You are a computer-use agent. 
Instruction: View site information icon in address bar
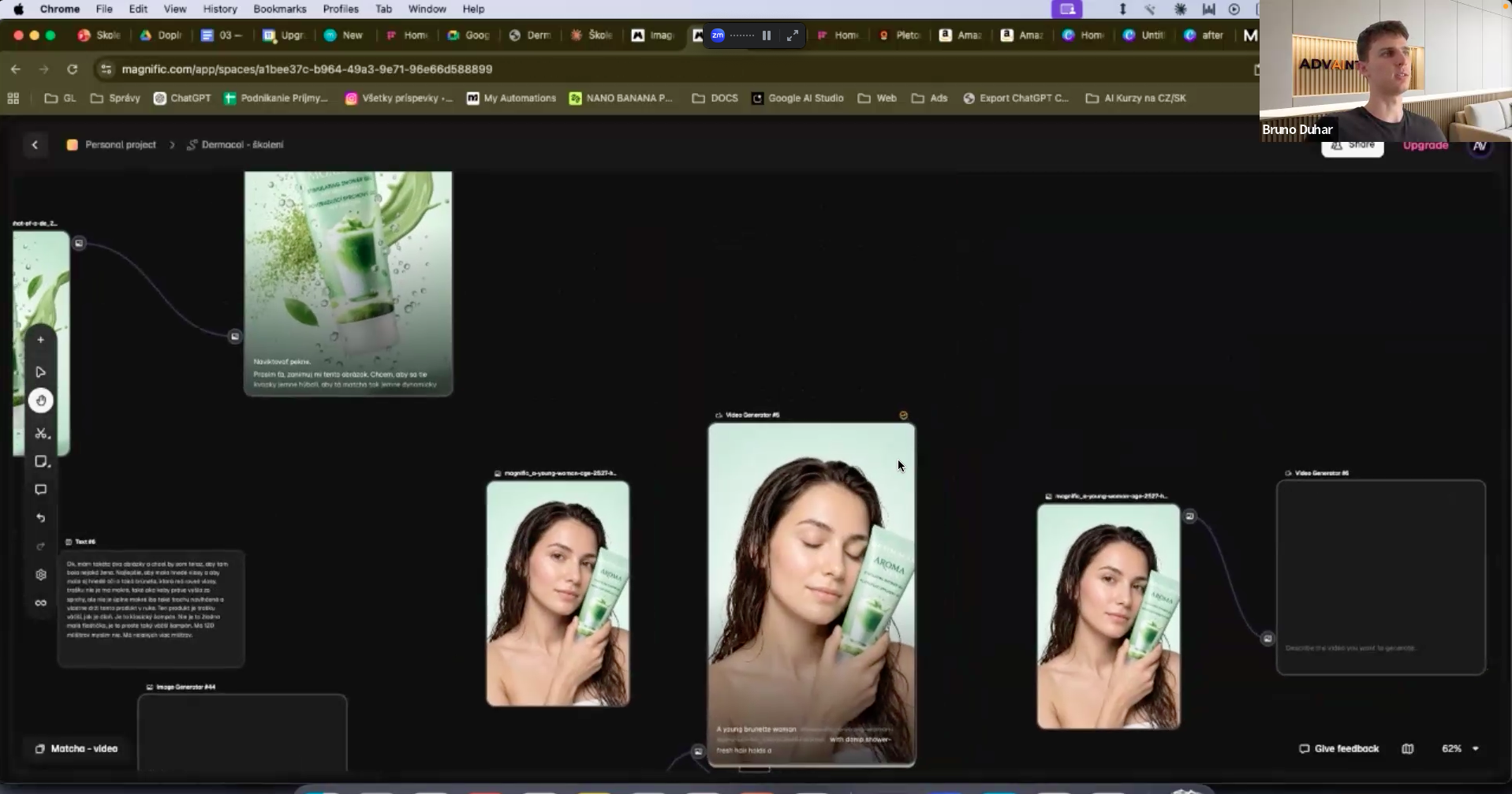tap(106, 69)
